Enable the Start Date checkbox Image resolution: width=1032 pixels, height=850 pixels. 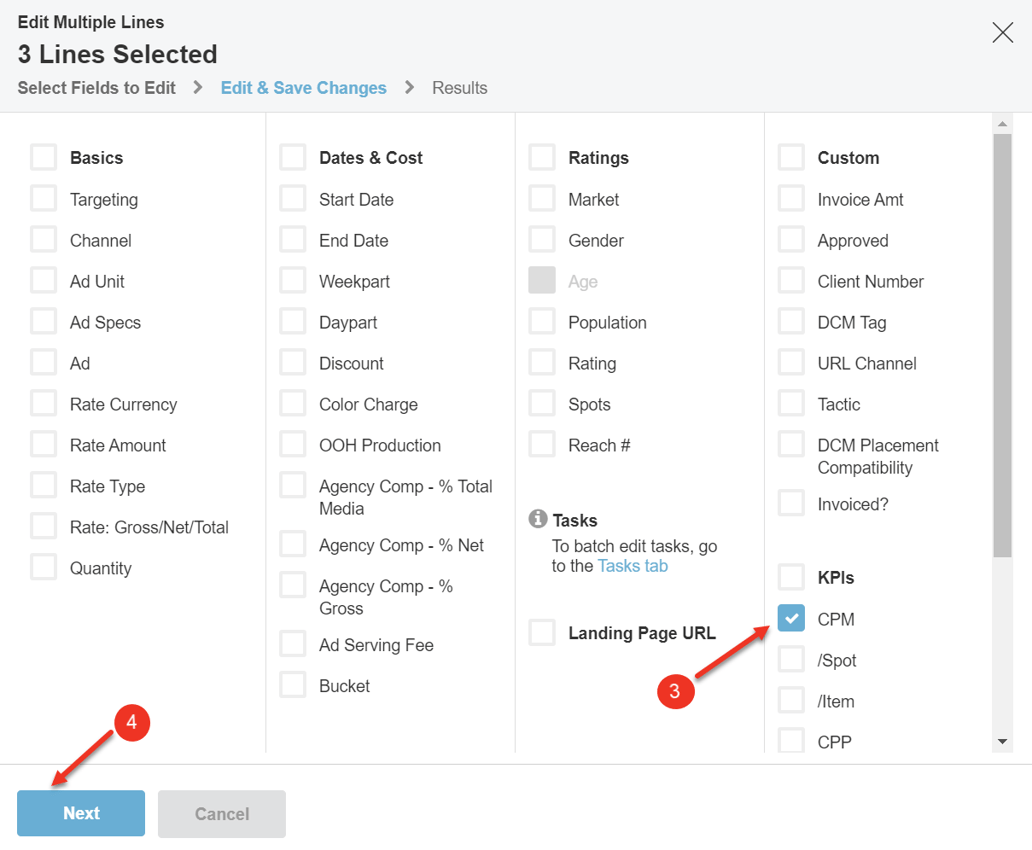pos(293,198)
